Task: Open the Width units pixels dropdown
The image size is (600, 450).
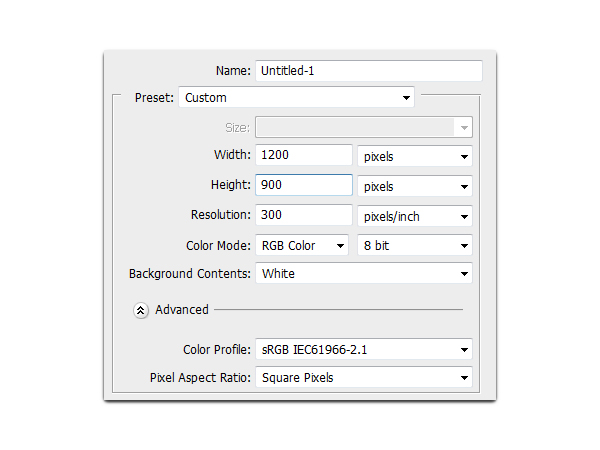Action: 415,156
